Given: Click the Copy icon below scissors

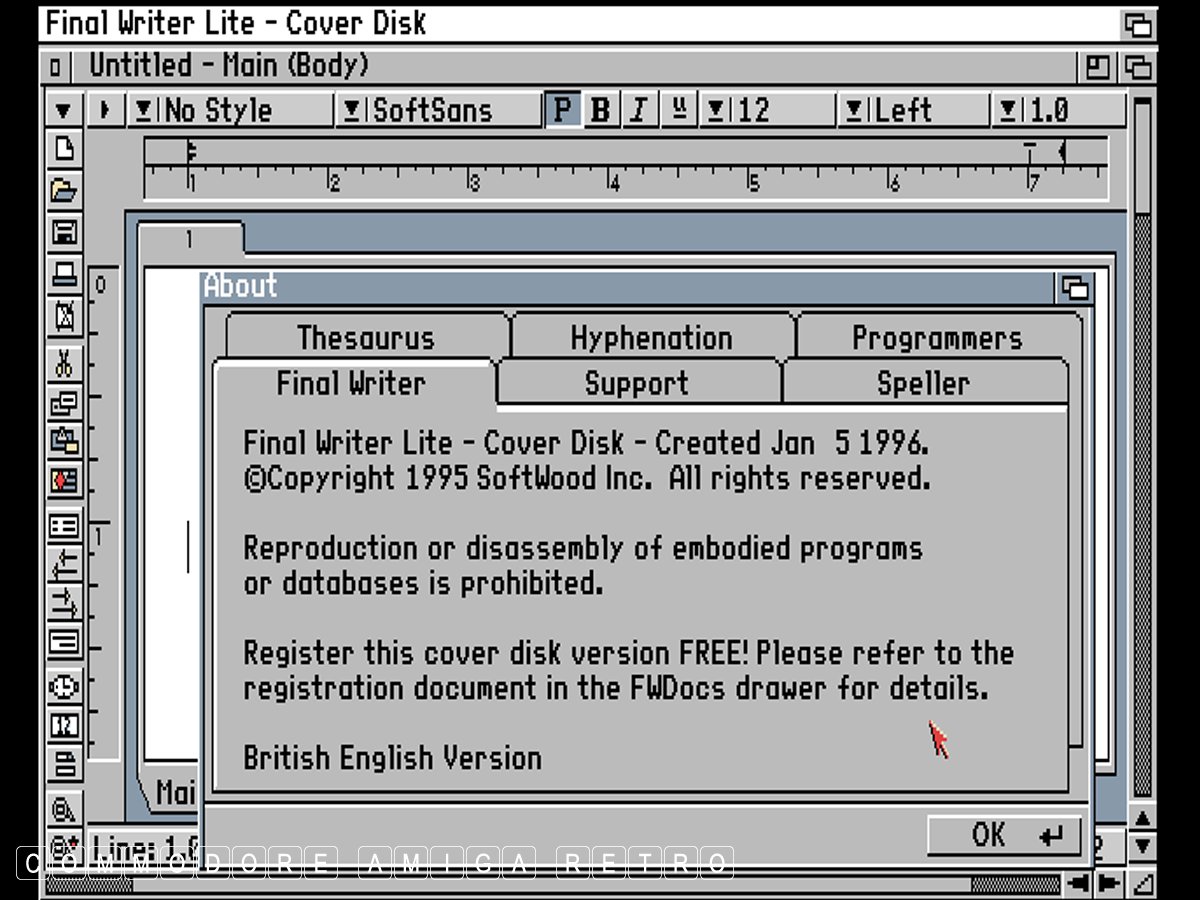Looking at the screenshot, I should point(64,403).
